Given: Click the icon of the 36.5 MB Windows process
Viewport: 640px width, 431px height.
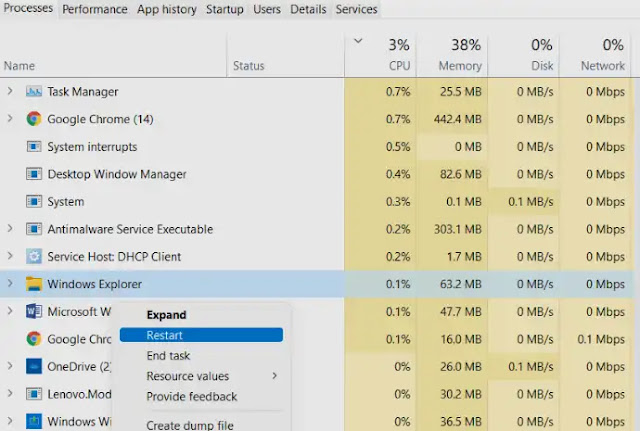Looking at the screenshot, I should coord(34,421).
